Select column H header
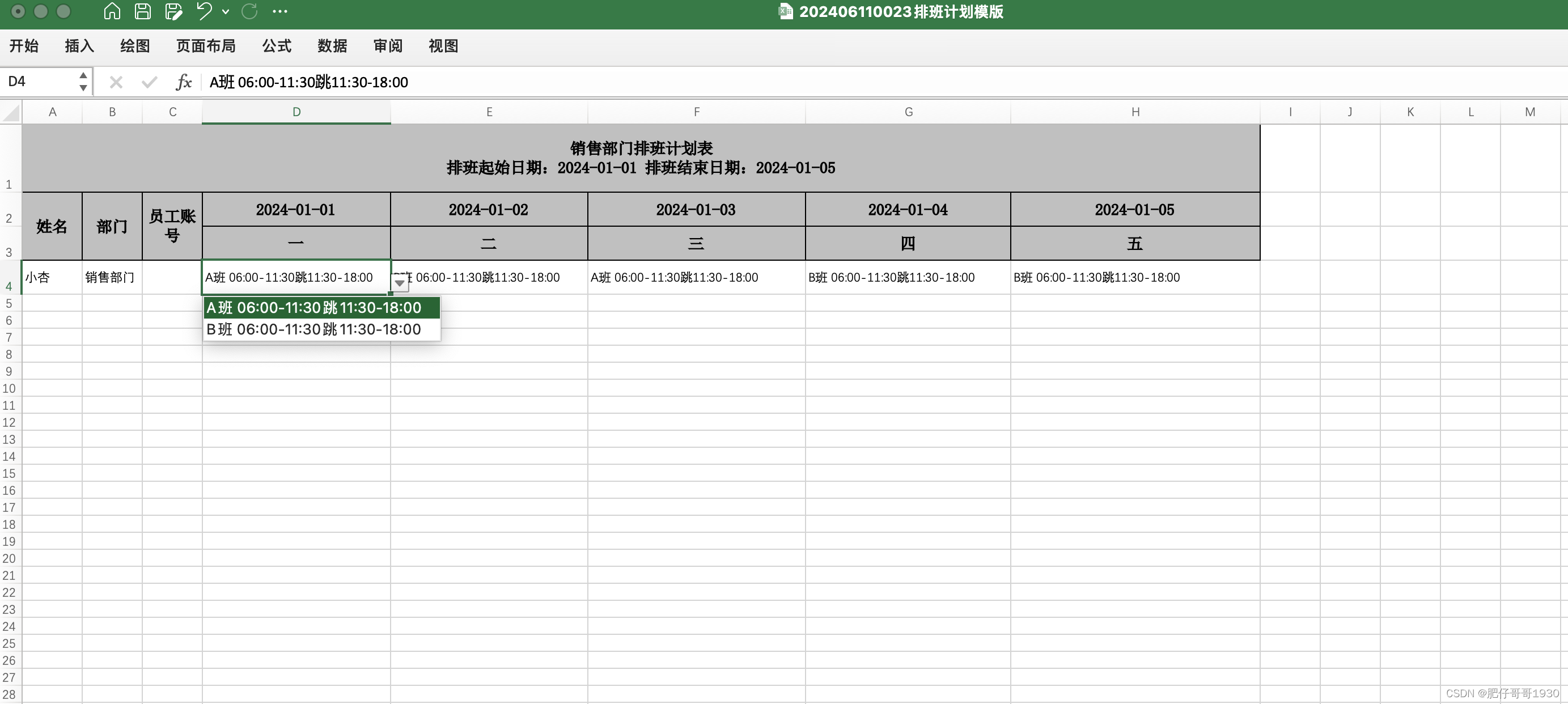The width and height of the screenshot is (1568, 704). (1135, 112)
